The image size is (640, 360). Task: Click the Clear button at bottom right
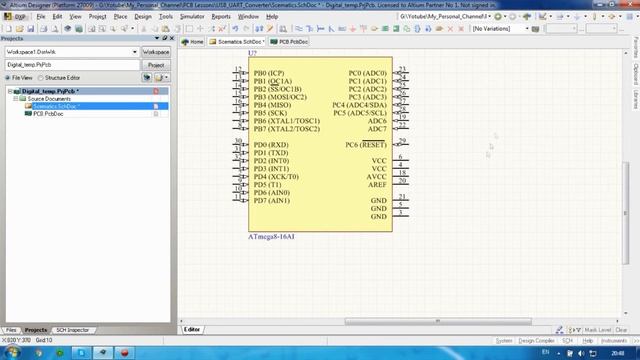pyautogui.click(x=621, y=330)
